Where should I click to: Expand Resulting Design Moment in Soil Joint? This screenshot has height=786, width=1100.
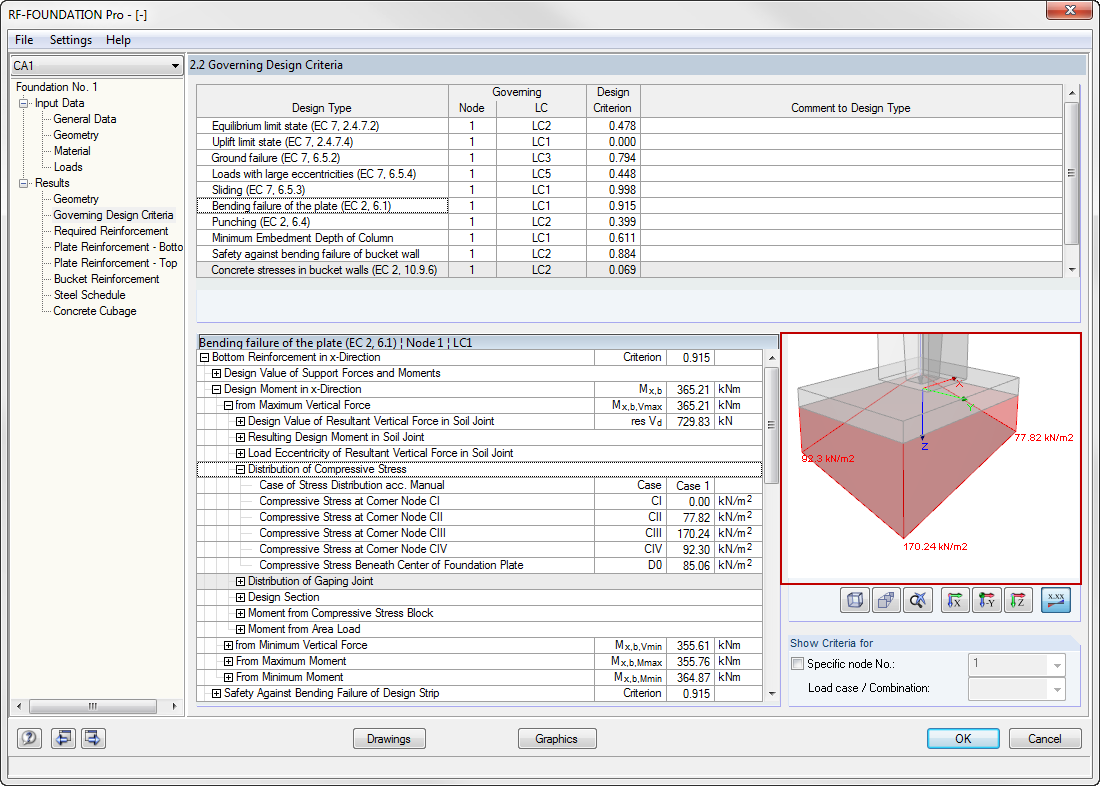tap(241, 437)
